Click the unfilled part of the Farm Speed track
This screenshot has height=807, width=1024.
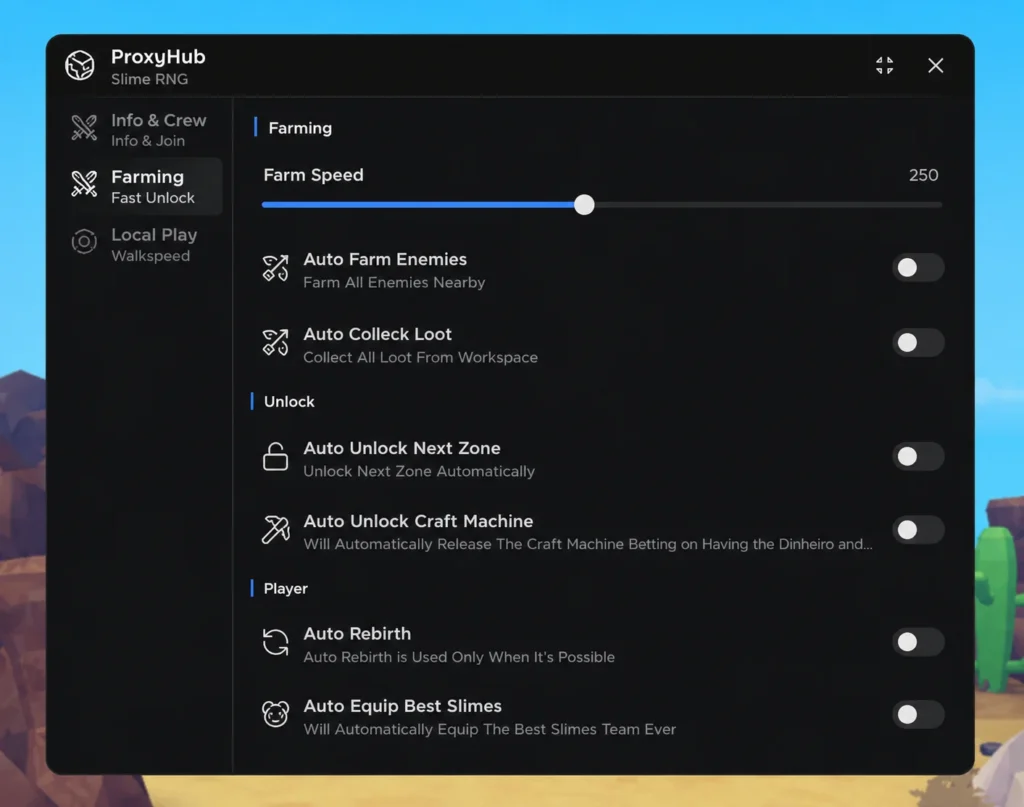(768, 205)
